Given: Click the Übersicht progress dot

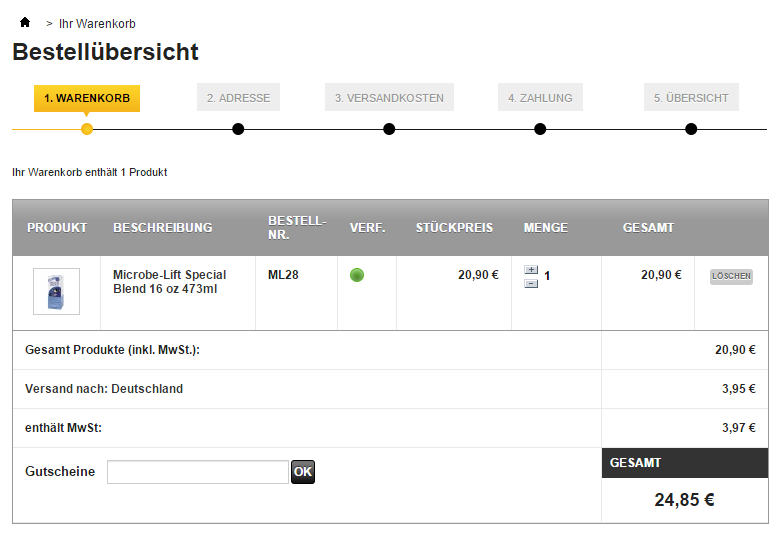Looking at the screenshot, I should coord(691,129).
